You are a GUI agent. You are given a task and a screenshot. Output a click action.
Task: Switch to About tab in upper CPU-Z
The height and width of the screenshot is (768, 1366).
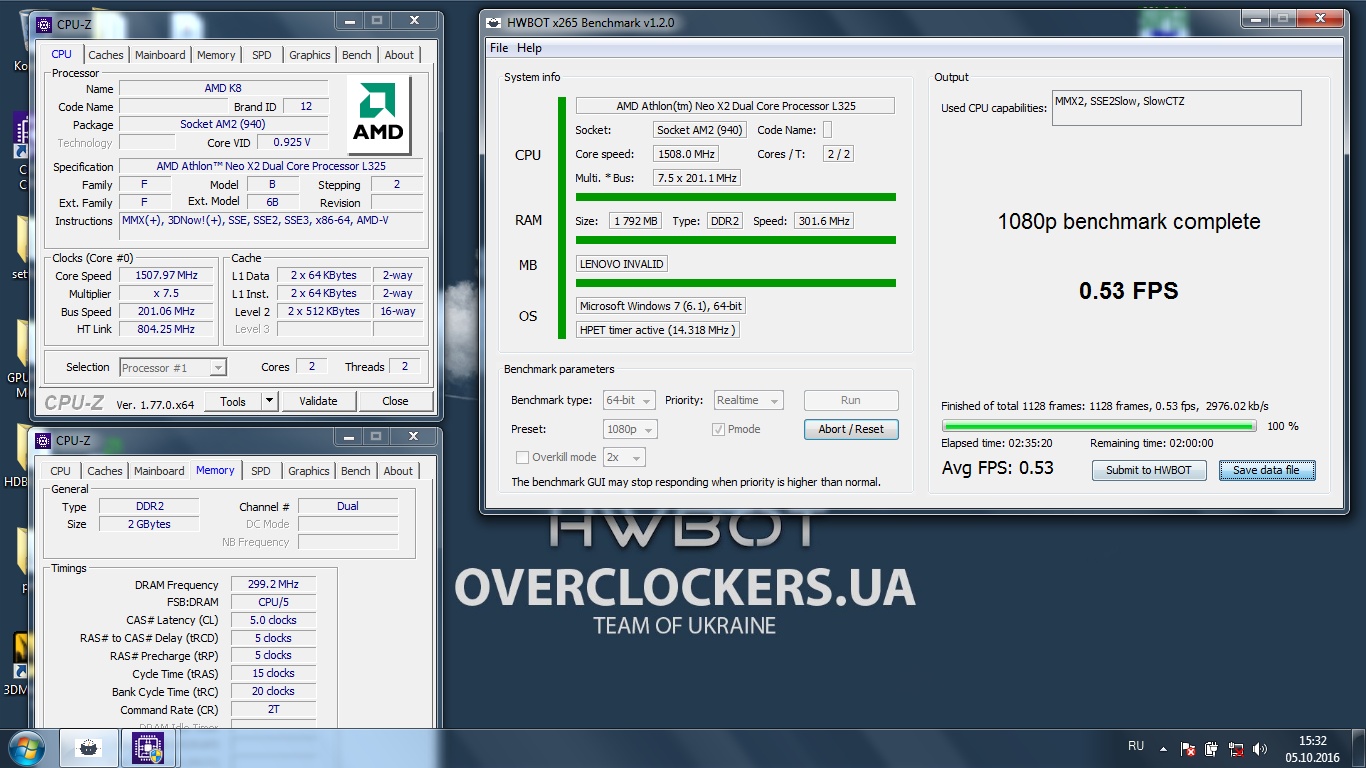point(399,55)
